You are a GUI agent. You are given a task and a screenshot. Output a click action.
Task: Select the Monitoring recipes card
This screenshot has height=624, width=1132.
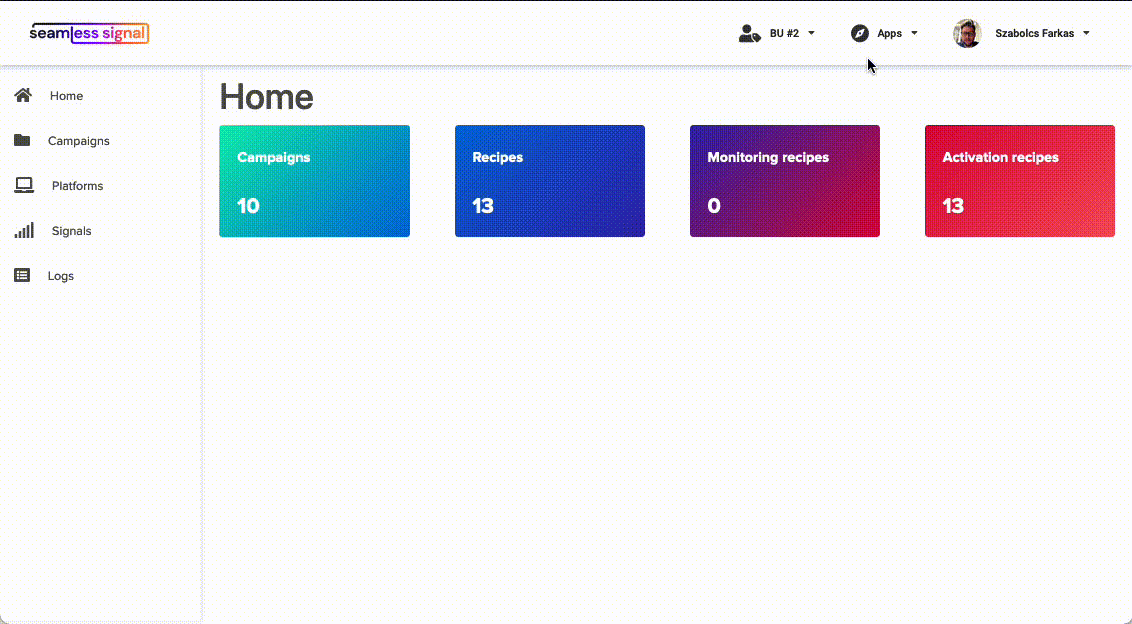(x=784, y=181)
